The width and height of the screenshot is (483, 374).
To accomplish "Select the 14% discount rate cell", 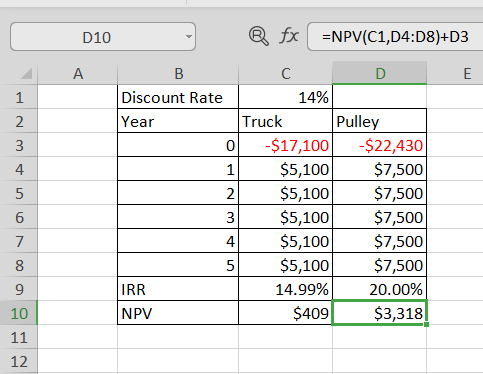I will point(286,97).
